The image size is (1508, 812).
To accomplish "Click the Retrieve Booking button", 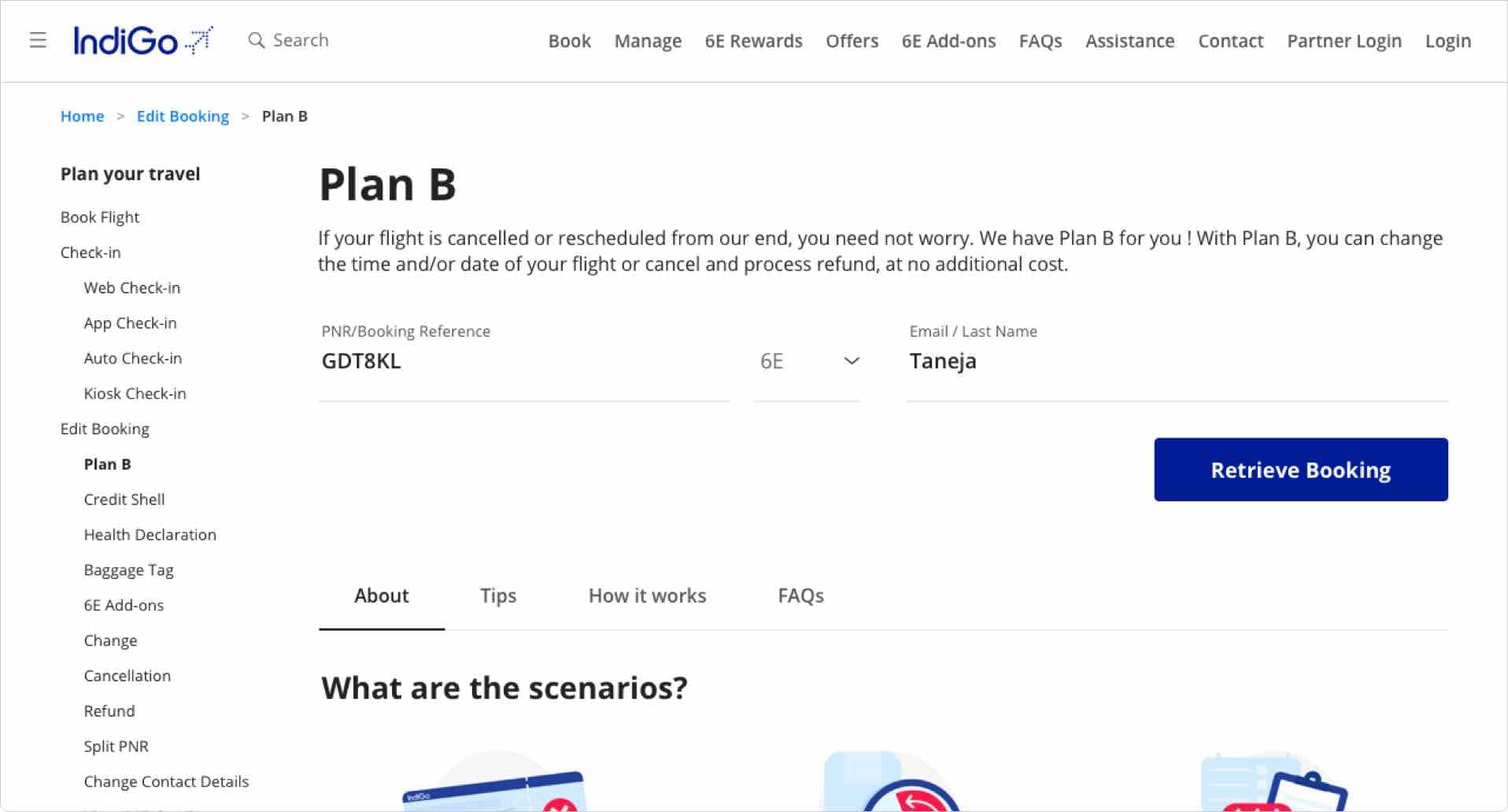I will point(1300,470).
